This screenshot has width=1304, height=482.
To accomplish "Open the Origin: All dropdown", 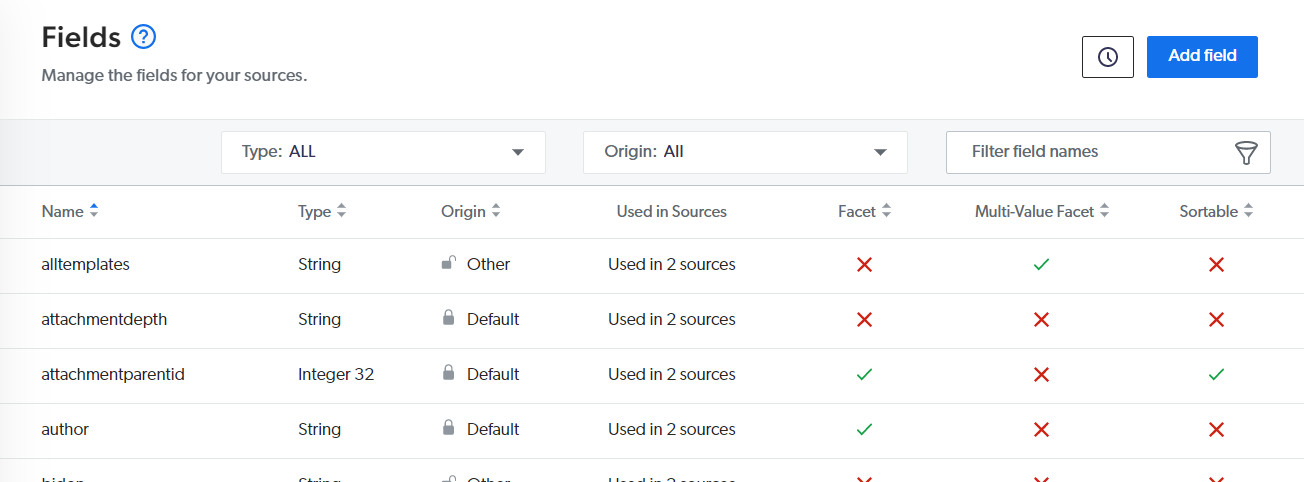I will point(745,152).
